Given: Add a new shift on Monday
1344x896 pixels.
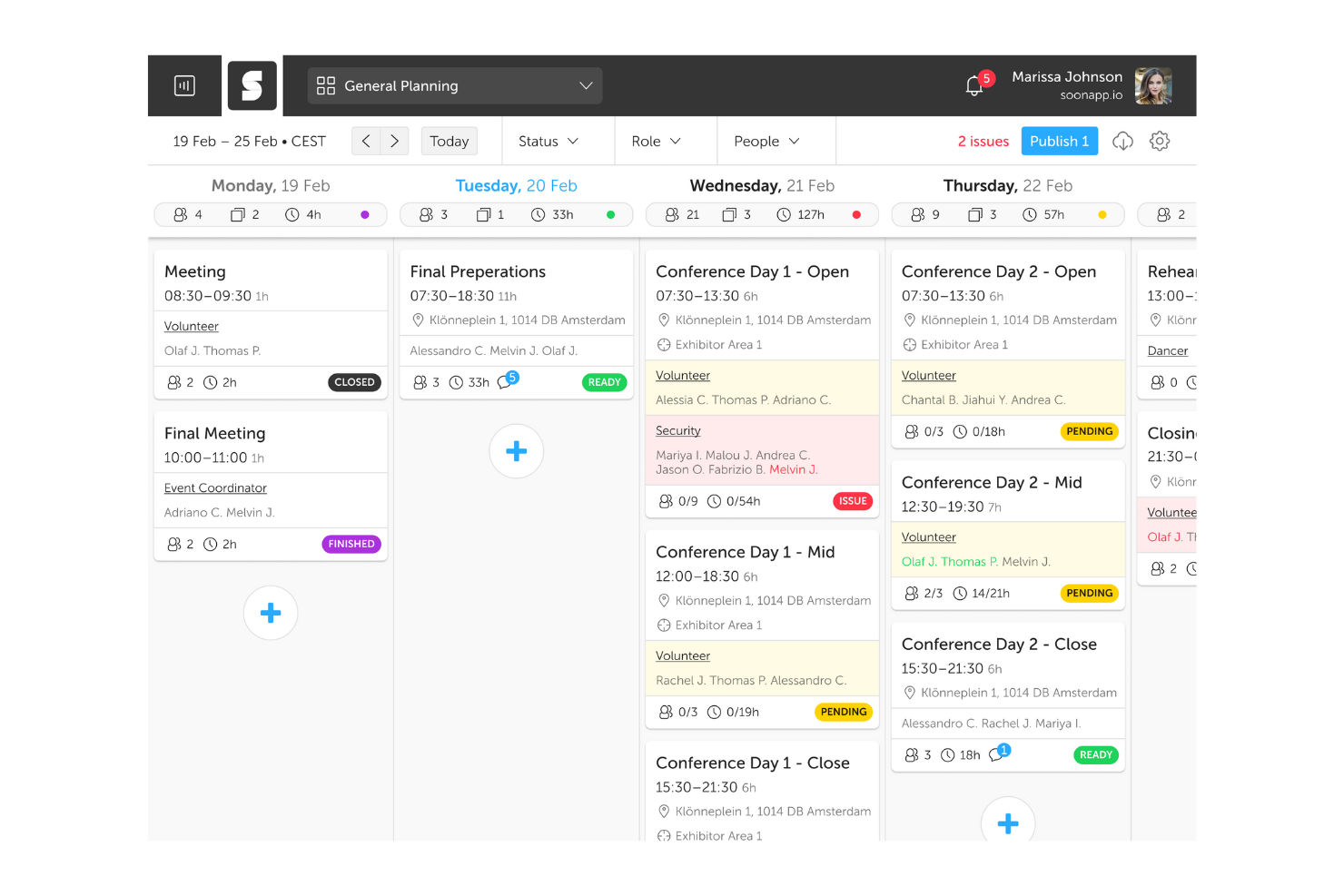Looking at the screenshot, I should point(271,613).
